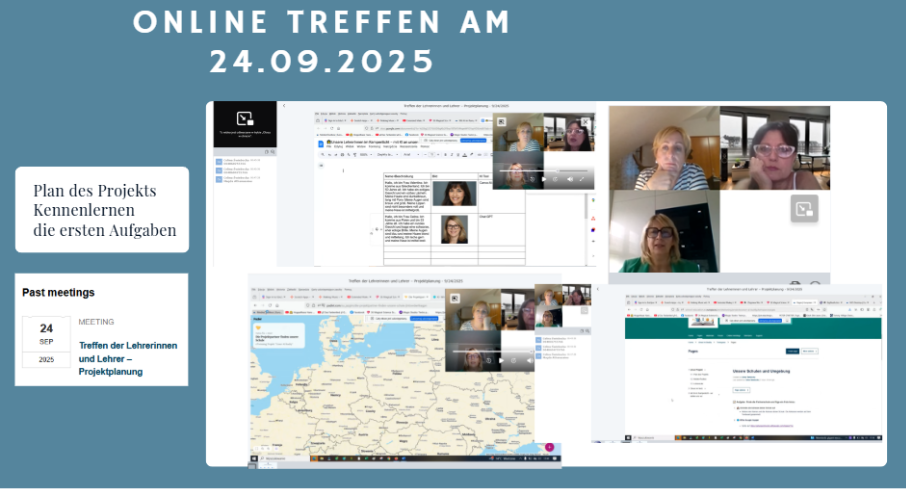Screen dimensions: 906x489
Task: Click the picture-in-picture icon in the black panel
Action: (245, 118)
